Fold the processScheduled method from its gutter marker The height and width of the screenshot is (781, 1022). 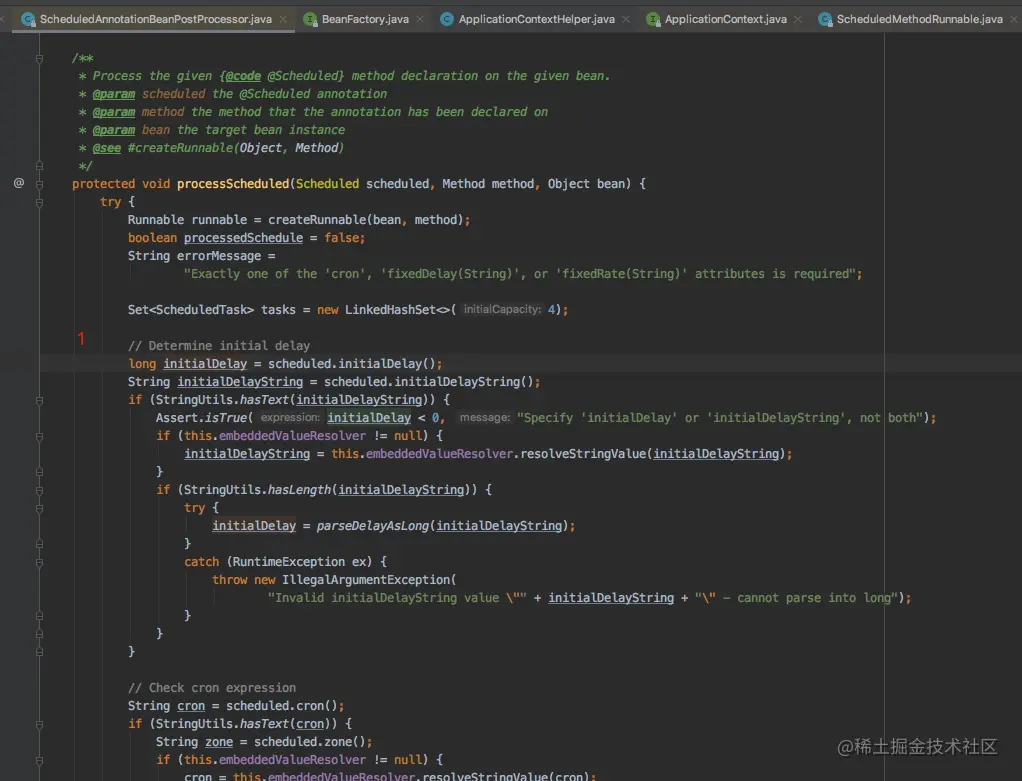(39, 184)
